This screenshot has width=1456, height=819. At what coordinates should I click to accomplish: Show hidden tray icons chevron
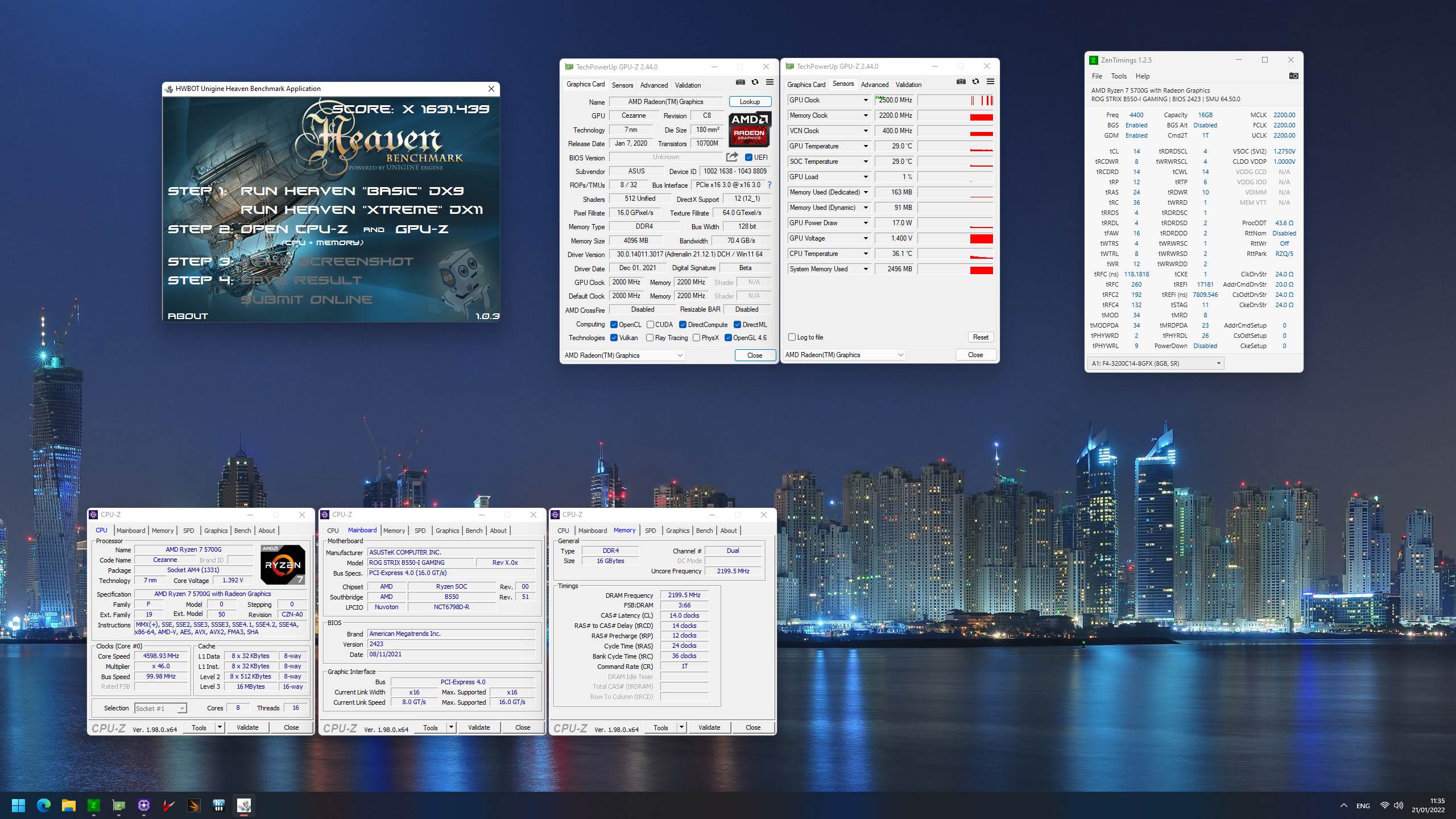tap(1343, 805)
